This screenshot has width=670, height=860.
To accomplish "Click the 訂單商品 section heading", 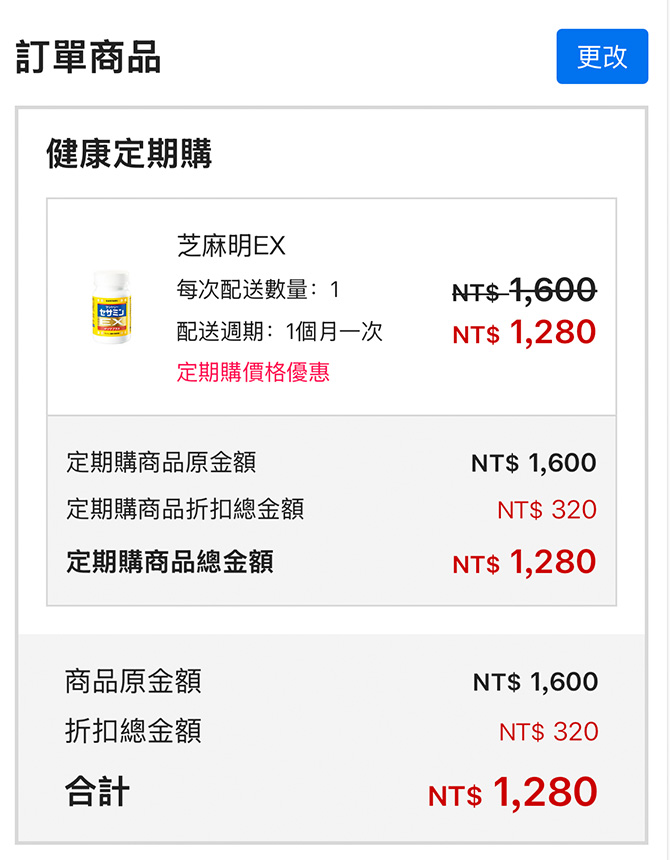I will tap(88, 57).
